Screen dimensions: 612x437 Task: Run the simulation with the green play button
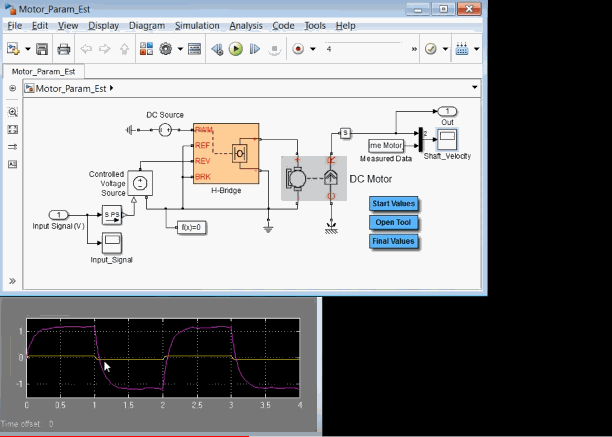tap(236, 48)
